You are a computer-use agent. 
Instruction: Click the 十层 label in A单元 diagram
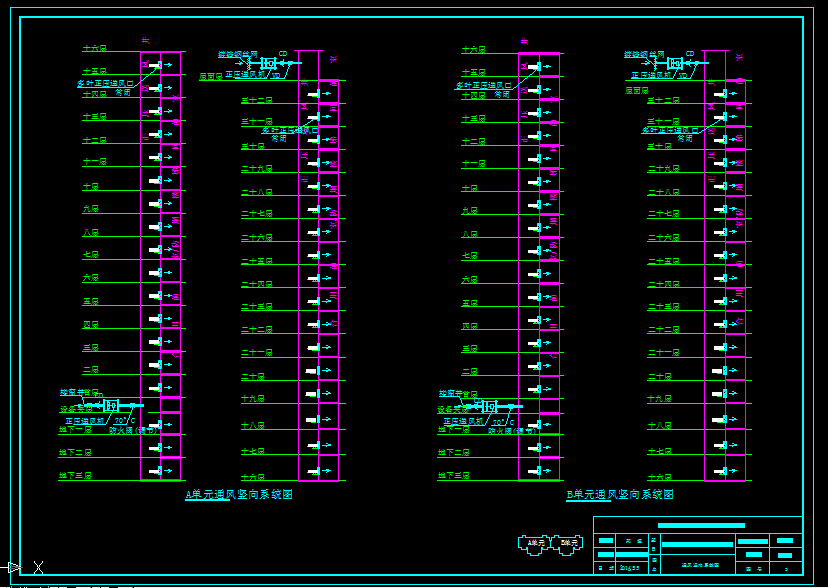pos(91,186)
